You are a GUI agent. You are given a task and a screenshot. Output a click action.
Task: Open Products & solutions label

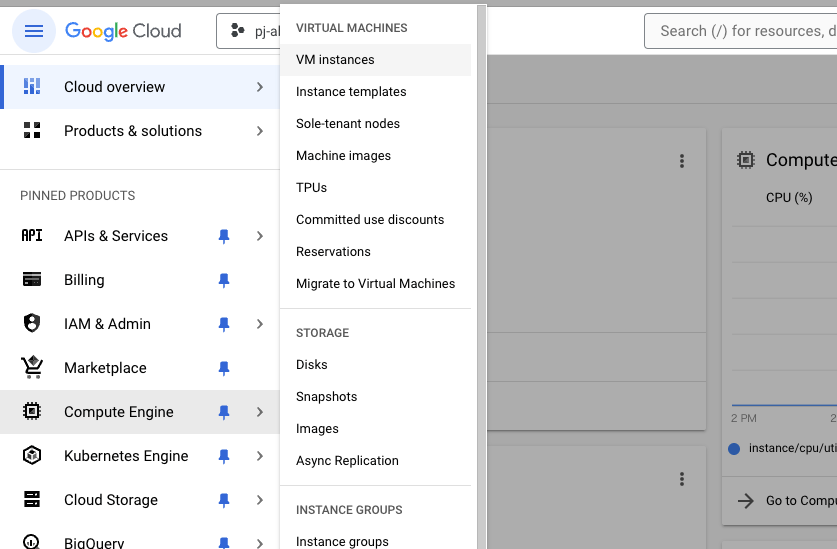tap(133, 131)
